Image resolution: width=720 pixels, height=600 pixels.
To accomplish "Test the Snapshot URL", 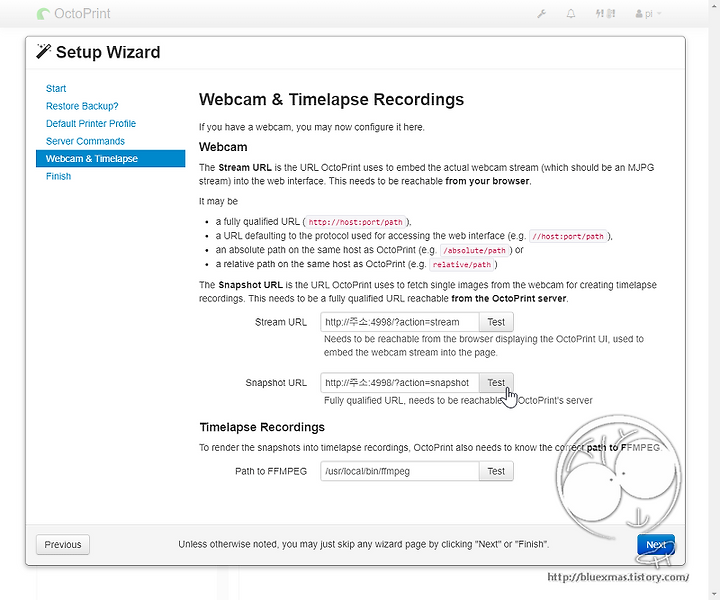I will coord(496,382).
